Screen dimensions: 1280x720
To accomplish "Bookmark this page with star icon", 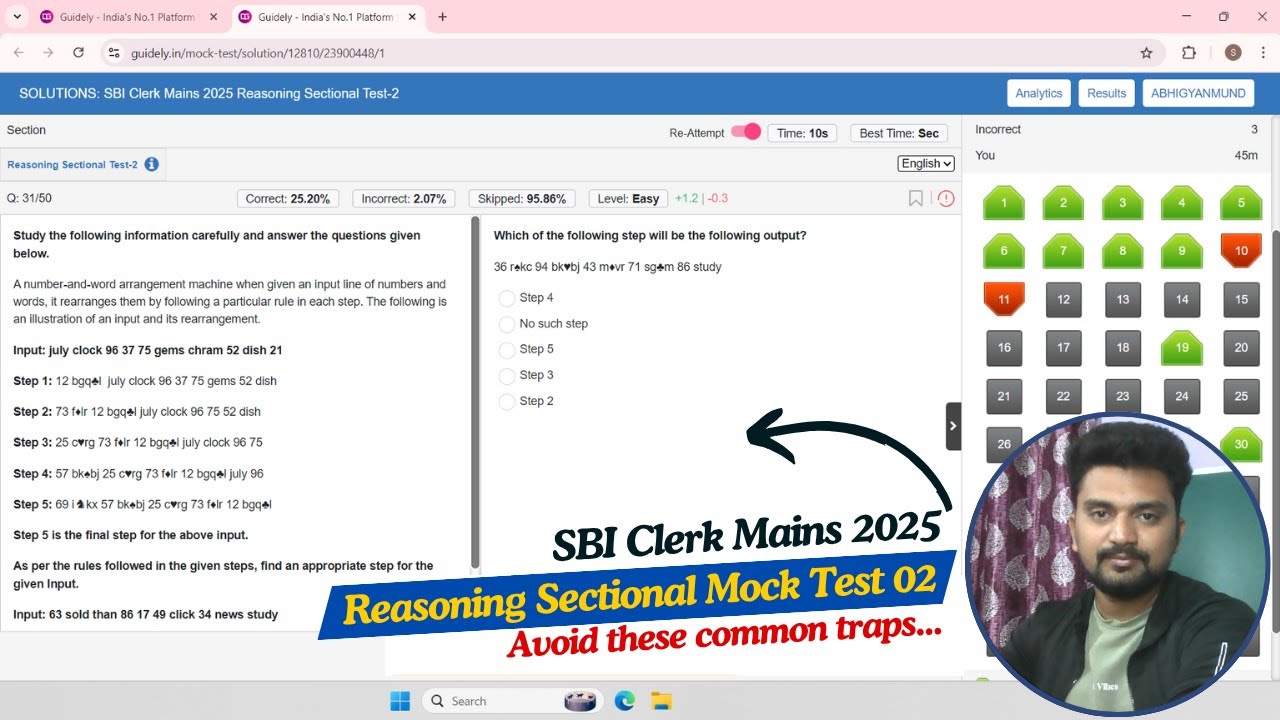I will pos(1146,53).
